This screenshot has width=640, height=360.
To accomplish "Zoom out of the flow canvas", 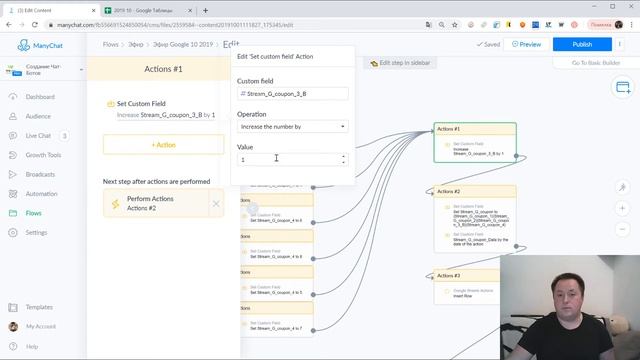I will (x=622, y=229).
